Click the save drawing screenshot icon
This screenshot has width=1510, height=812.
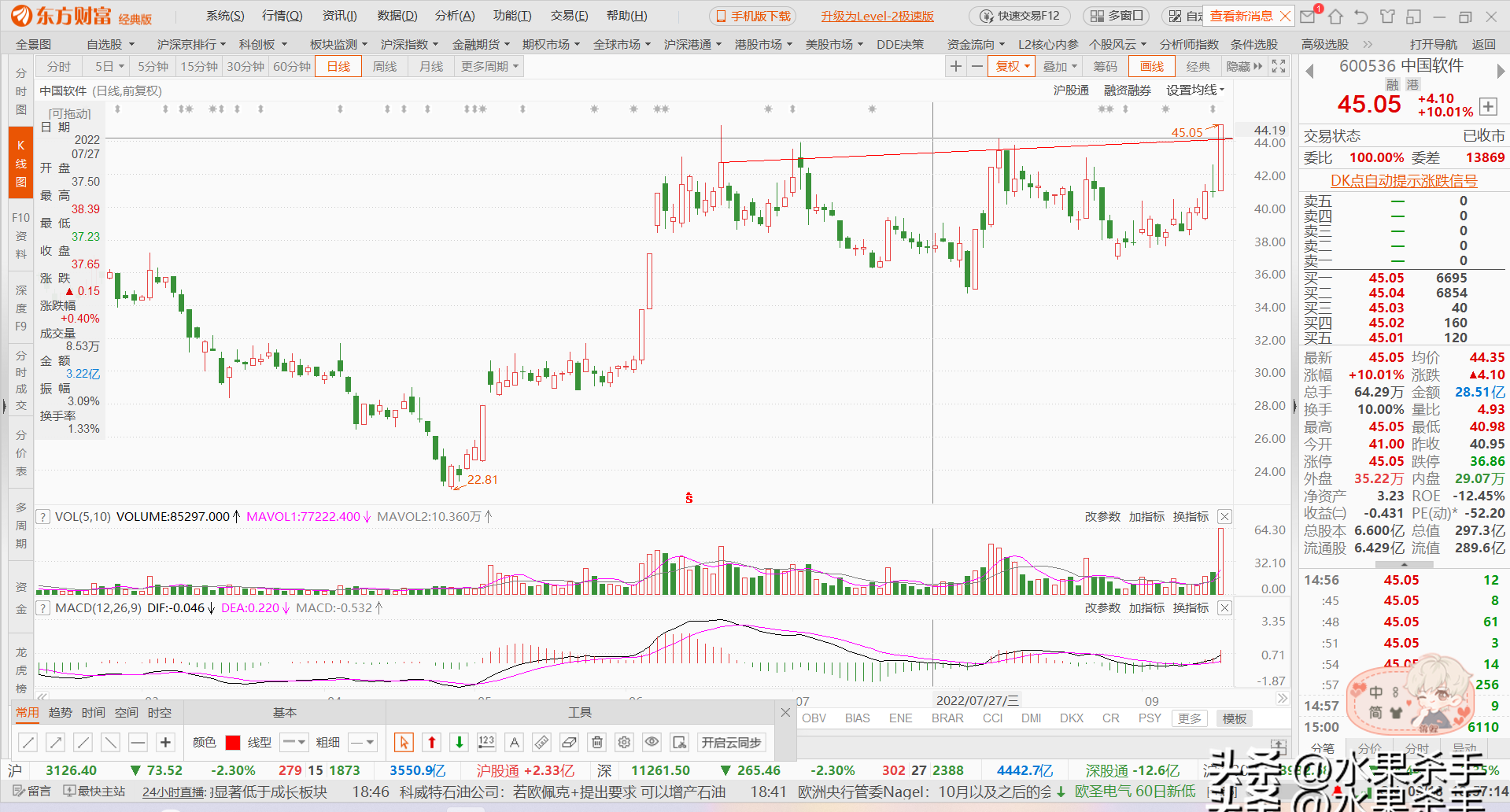[x=680, y=742]
